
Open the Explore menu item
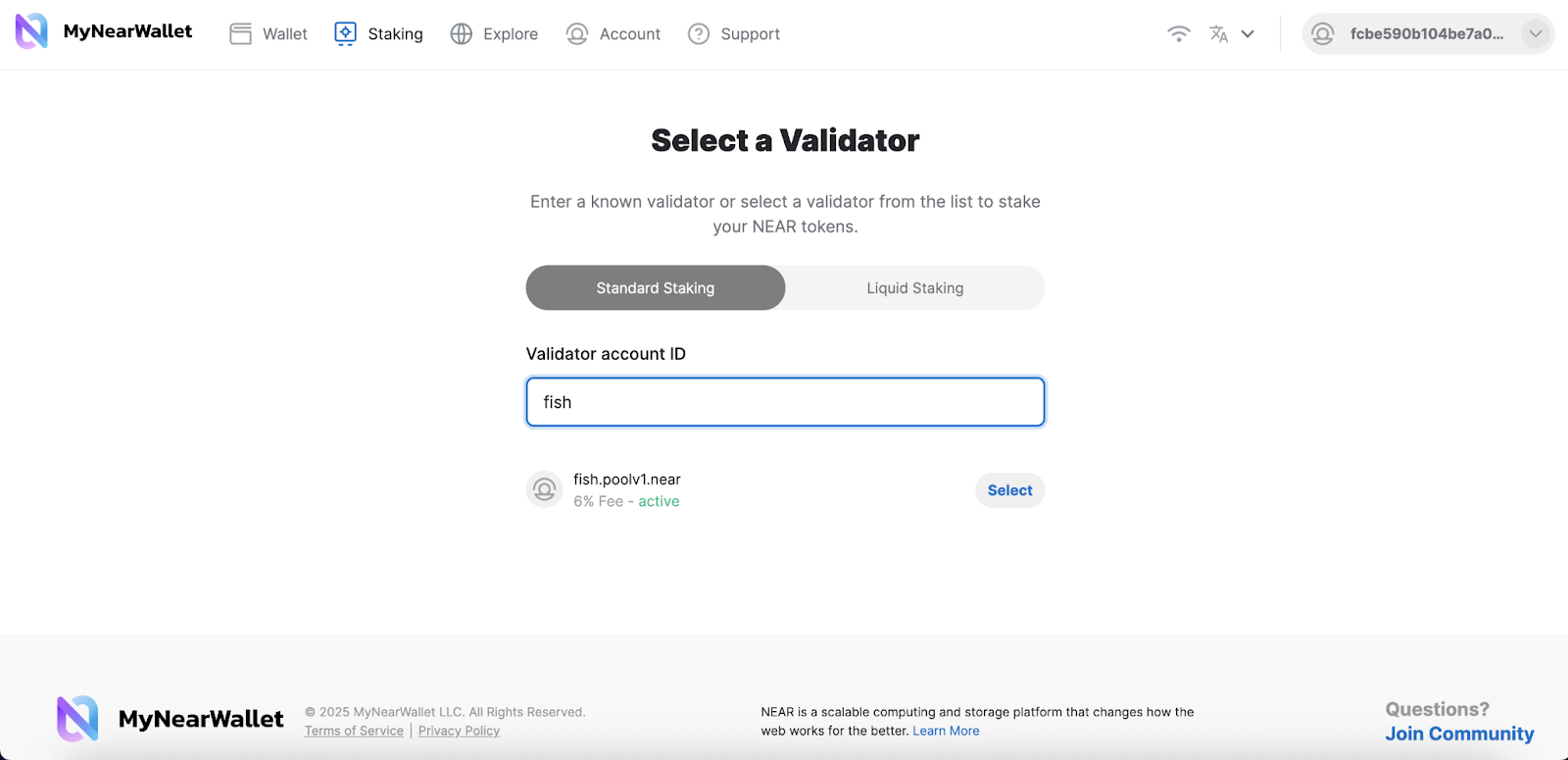(510, 34)
